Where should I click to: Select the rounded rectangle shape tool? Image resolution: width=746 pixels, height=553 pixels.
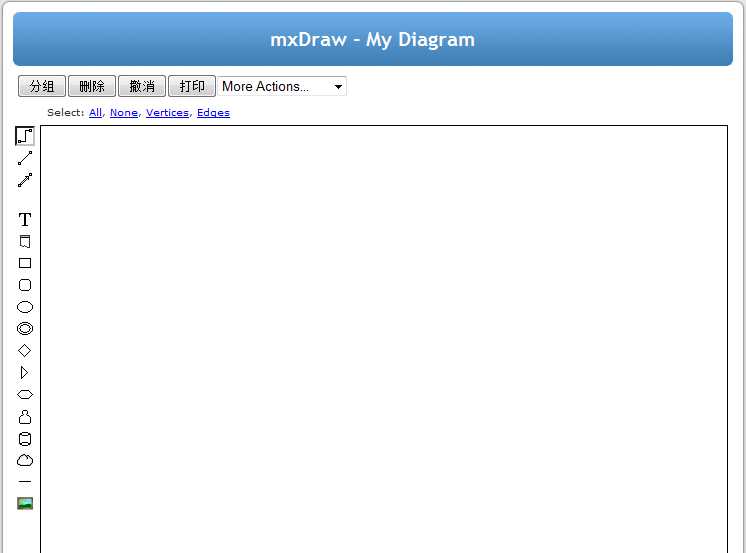[x=25, y=285]
